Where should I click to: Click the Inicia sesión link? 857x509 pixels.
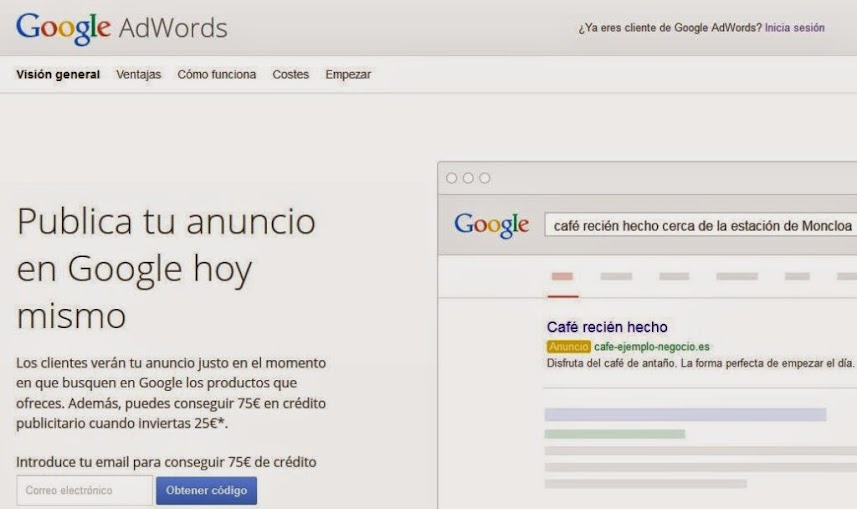pyautogui.click(x=795, y=28)
